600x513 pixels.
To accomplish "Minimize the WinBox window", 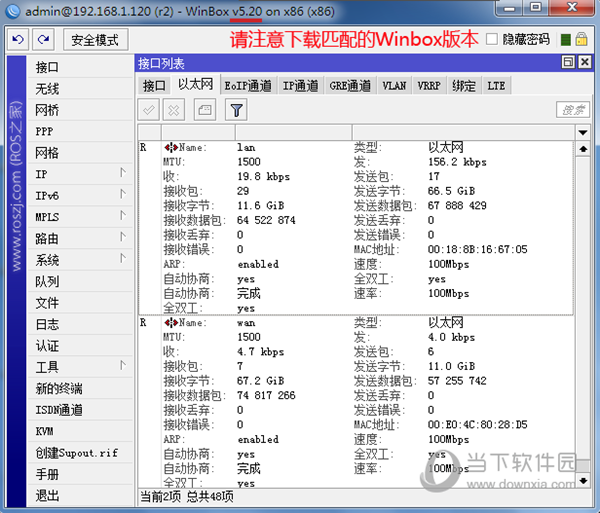I will click(509, 8).
